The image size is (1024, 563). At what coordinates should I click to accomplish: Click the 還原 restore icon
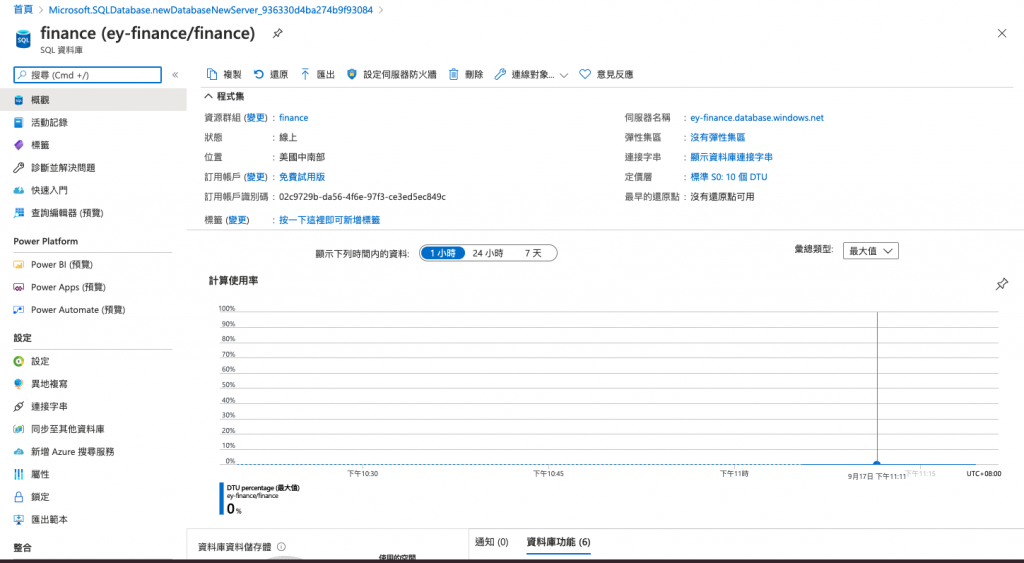tap(259, 74)
